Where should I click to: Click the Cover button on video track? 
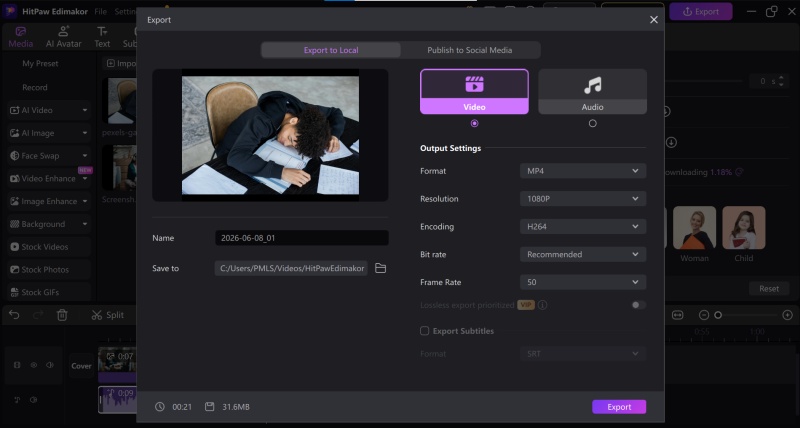[82, 366]
